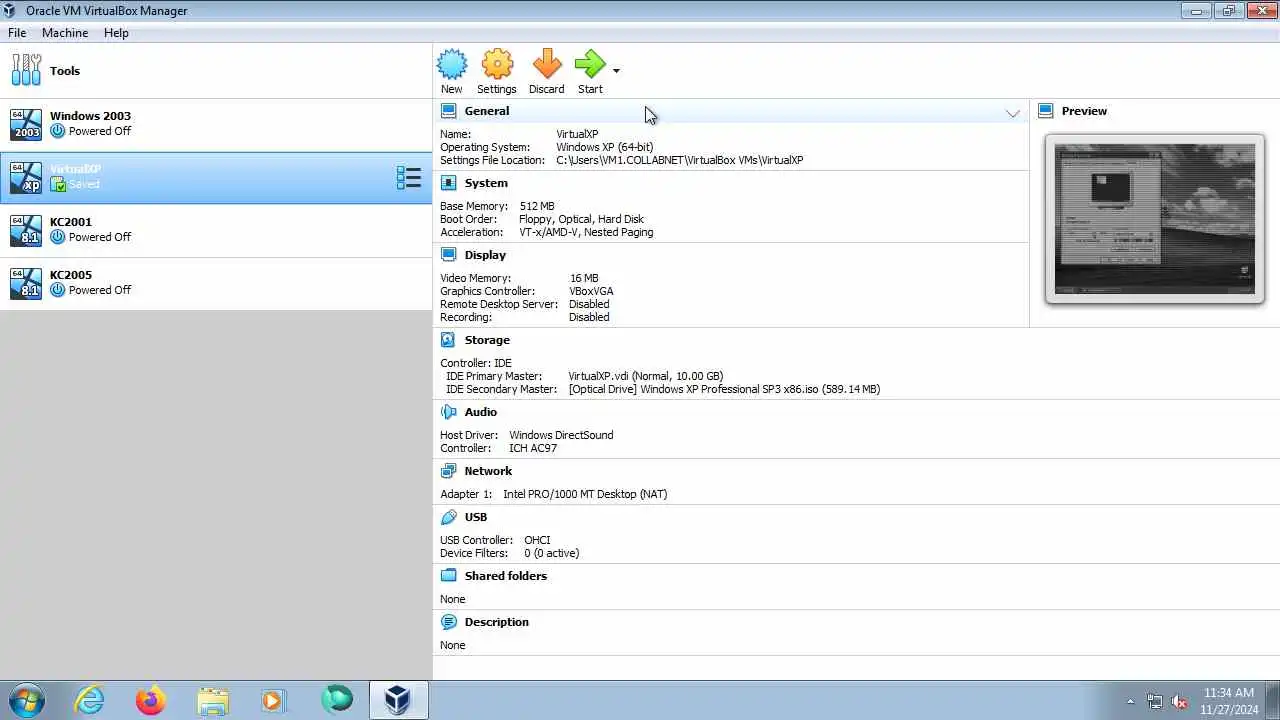Image resolution: width=1280 pixels, height=720 pixels.
Task: Select the KC2005 machine icon
Action: 26,283
